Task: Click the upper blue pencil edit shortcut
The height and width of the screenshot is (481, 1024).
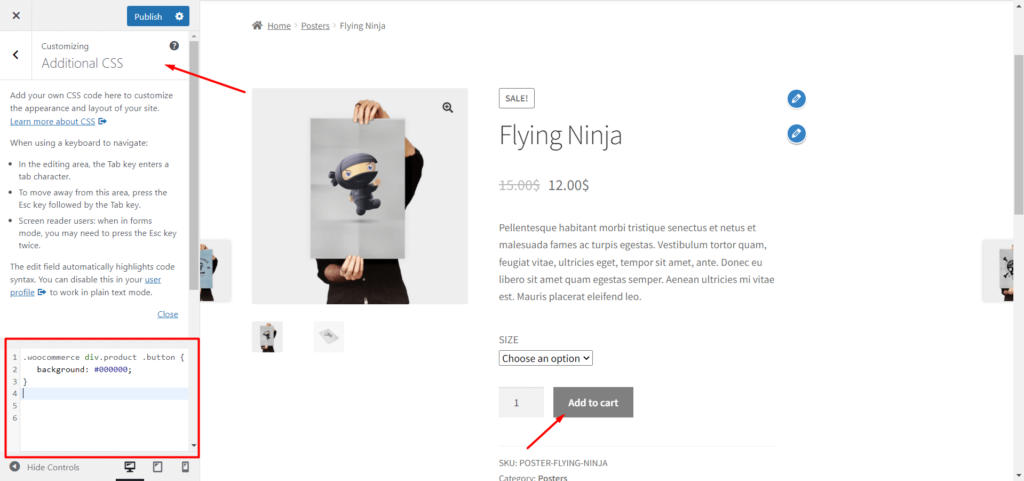Action: click(796, 98)
